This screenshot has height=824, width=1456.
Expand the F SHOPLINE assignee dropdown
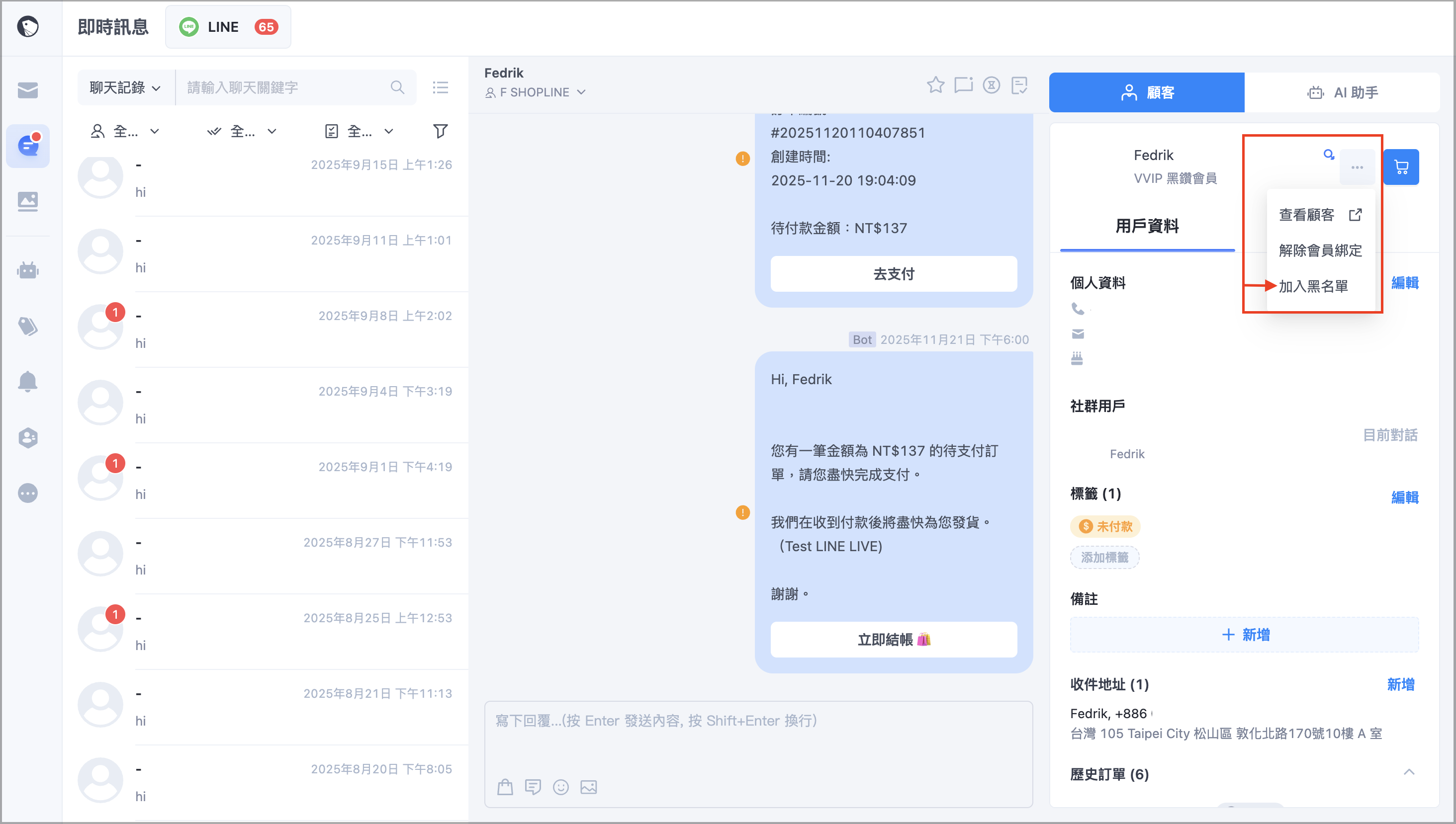536,92
